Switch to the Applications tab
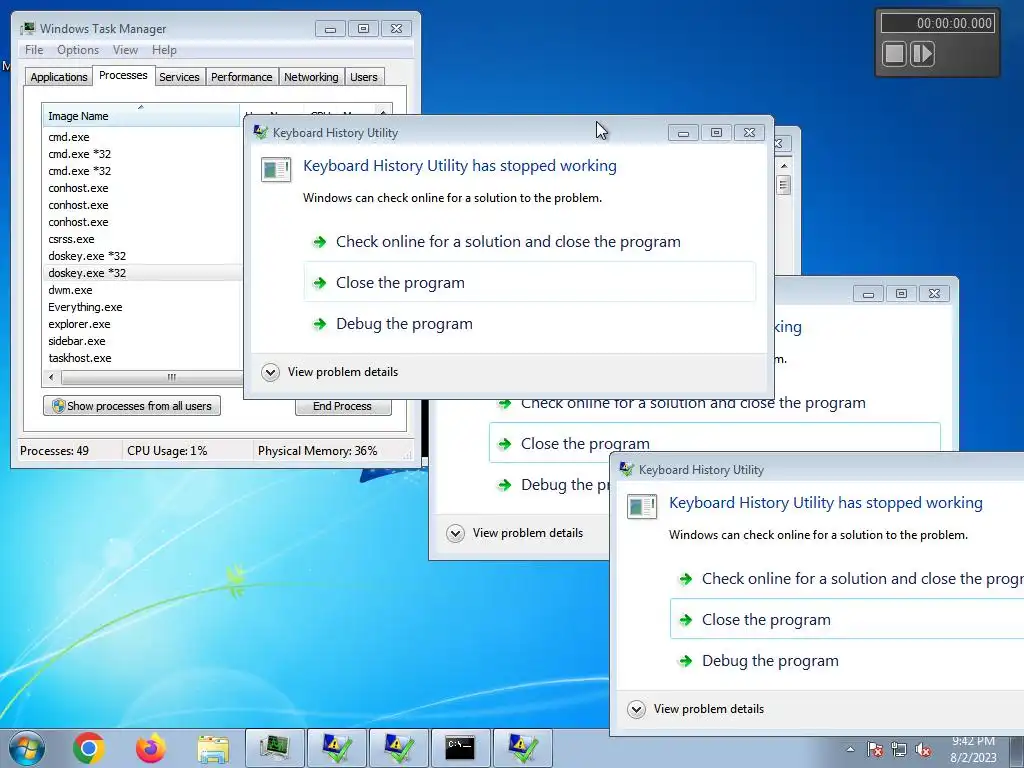The image size is (1024, 768). (x=59, y=77)
